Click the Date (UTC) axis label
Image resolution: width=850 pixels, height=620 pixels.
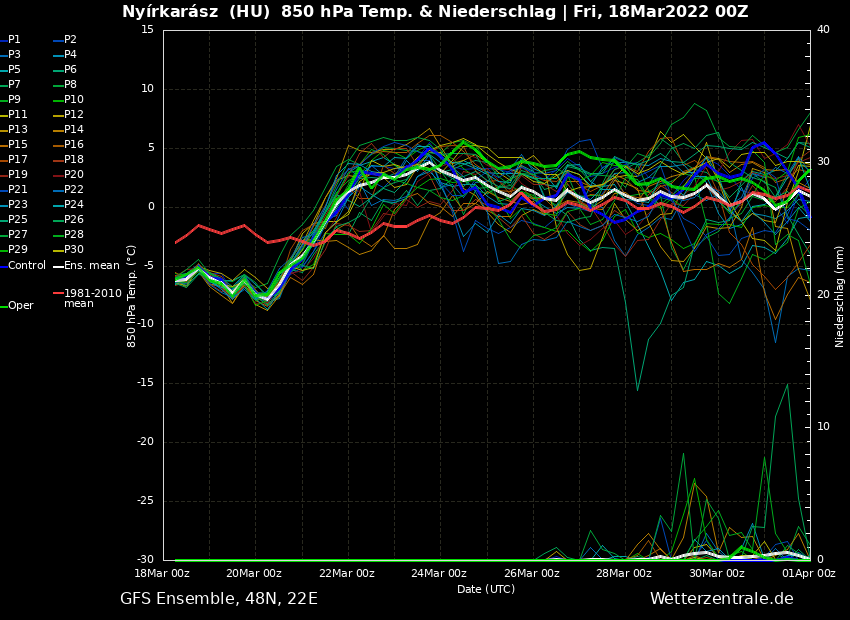coord(486,590)
